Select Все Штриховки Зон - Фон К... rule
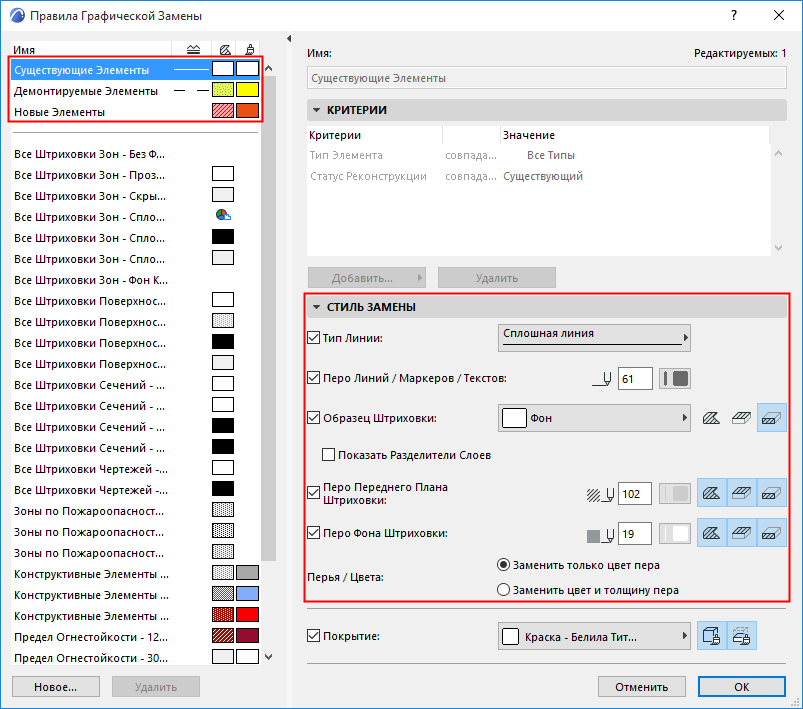803x709 pixels. pyautogui.click(x=135, y=280)
